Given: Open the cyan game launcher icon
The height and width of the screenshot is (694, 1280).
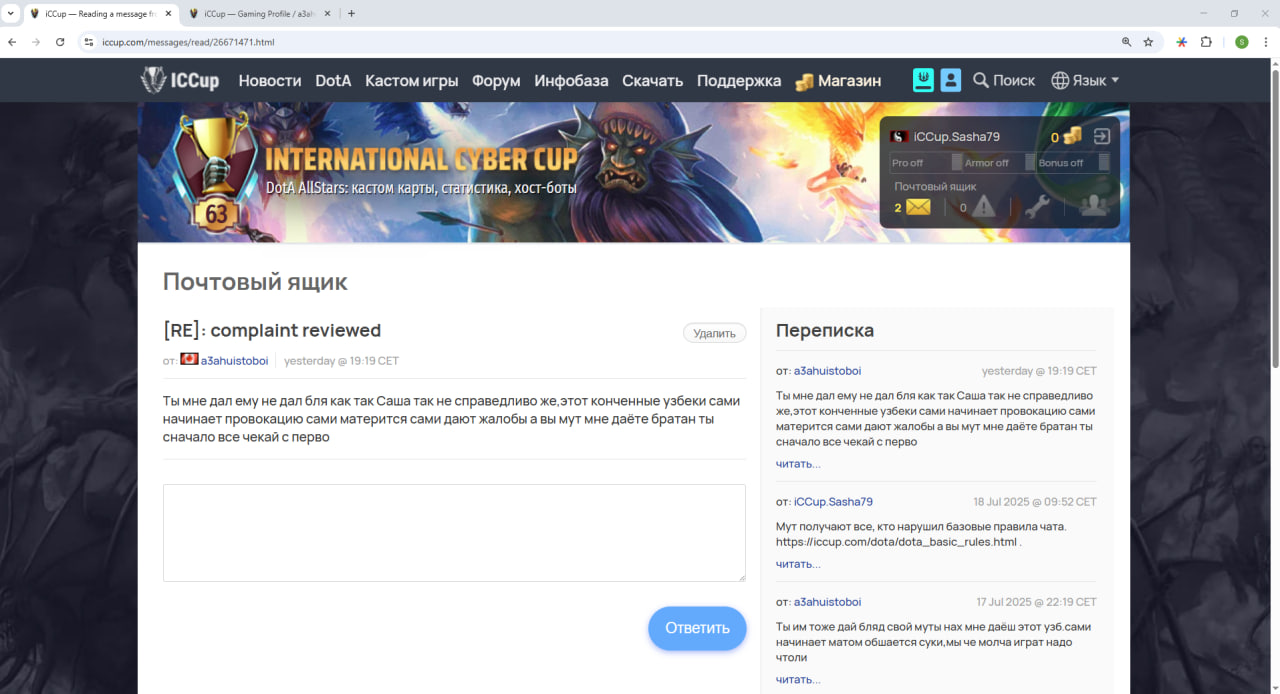Looking at the screenshot, I should (923, 80).
